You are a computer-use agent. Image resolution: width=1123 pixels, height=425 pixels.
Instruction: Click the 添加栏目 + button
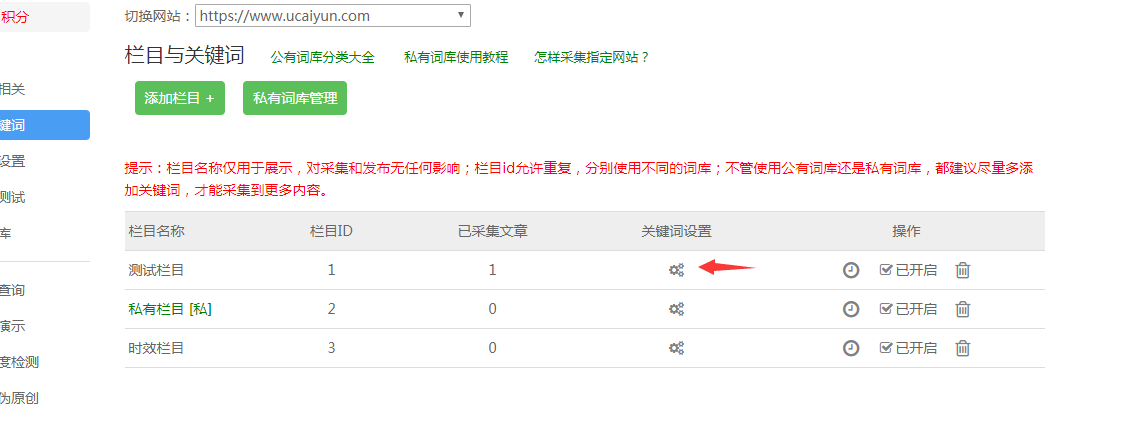(x=180, y=98)
